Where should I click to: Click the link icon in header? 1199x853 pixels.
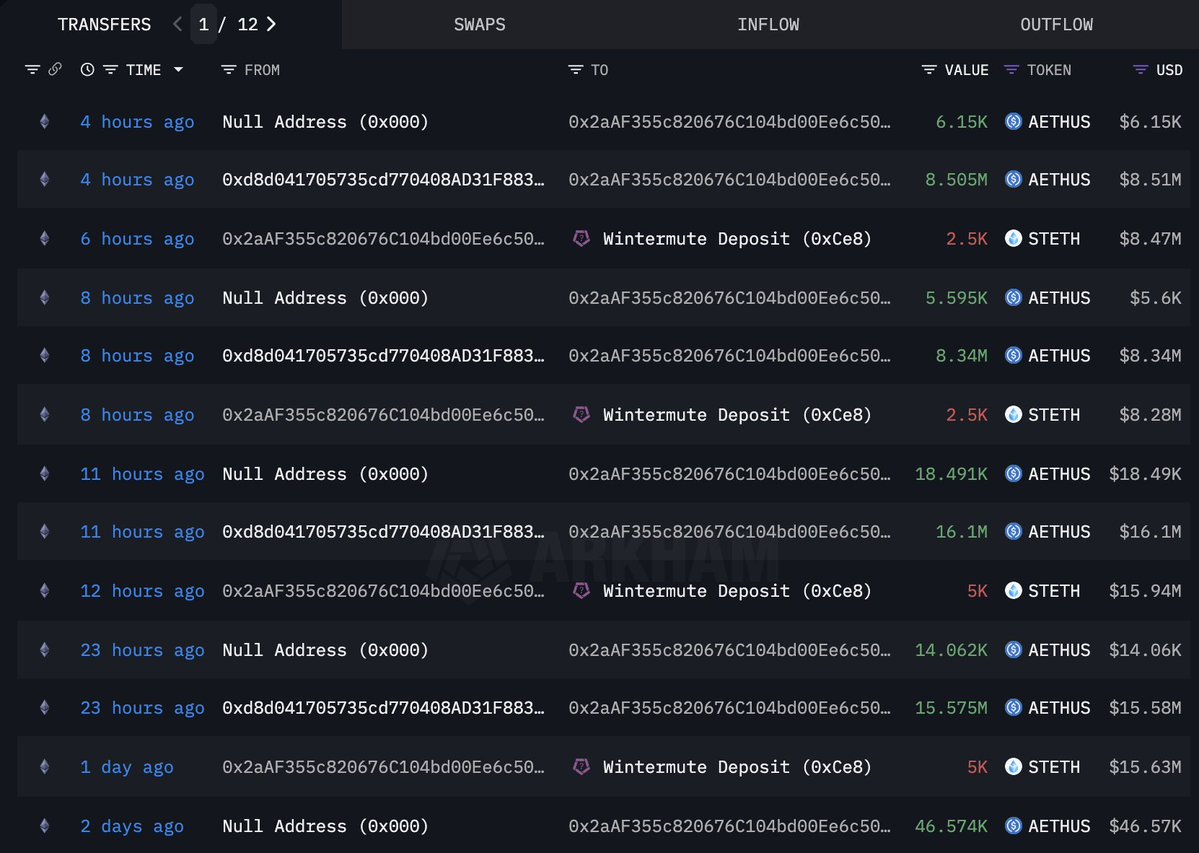tap(55, 70)
